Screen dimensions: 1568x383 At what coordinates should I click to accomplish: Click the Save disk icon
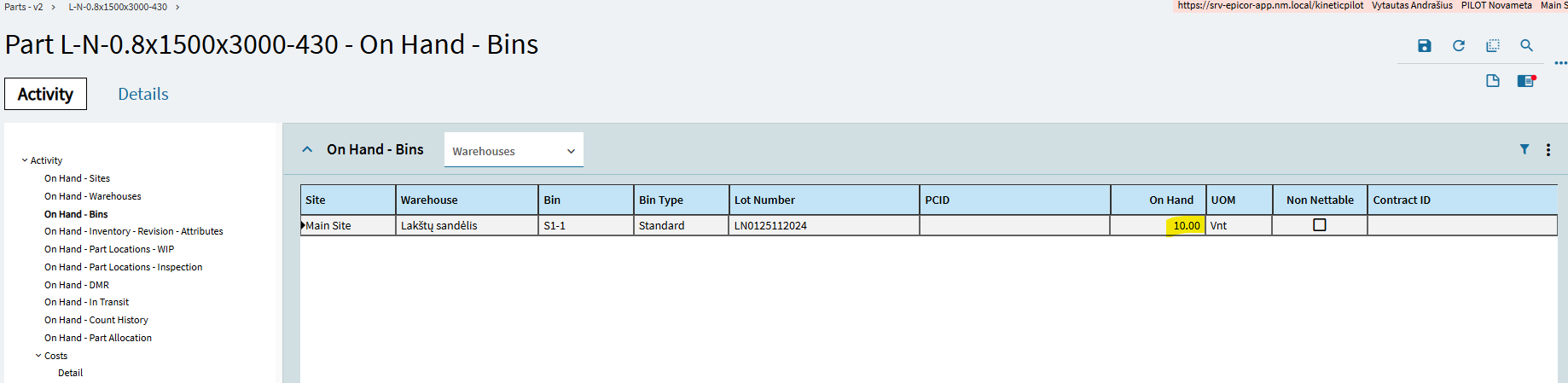pos(1424,46)
